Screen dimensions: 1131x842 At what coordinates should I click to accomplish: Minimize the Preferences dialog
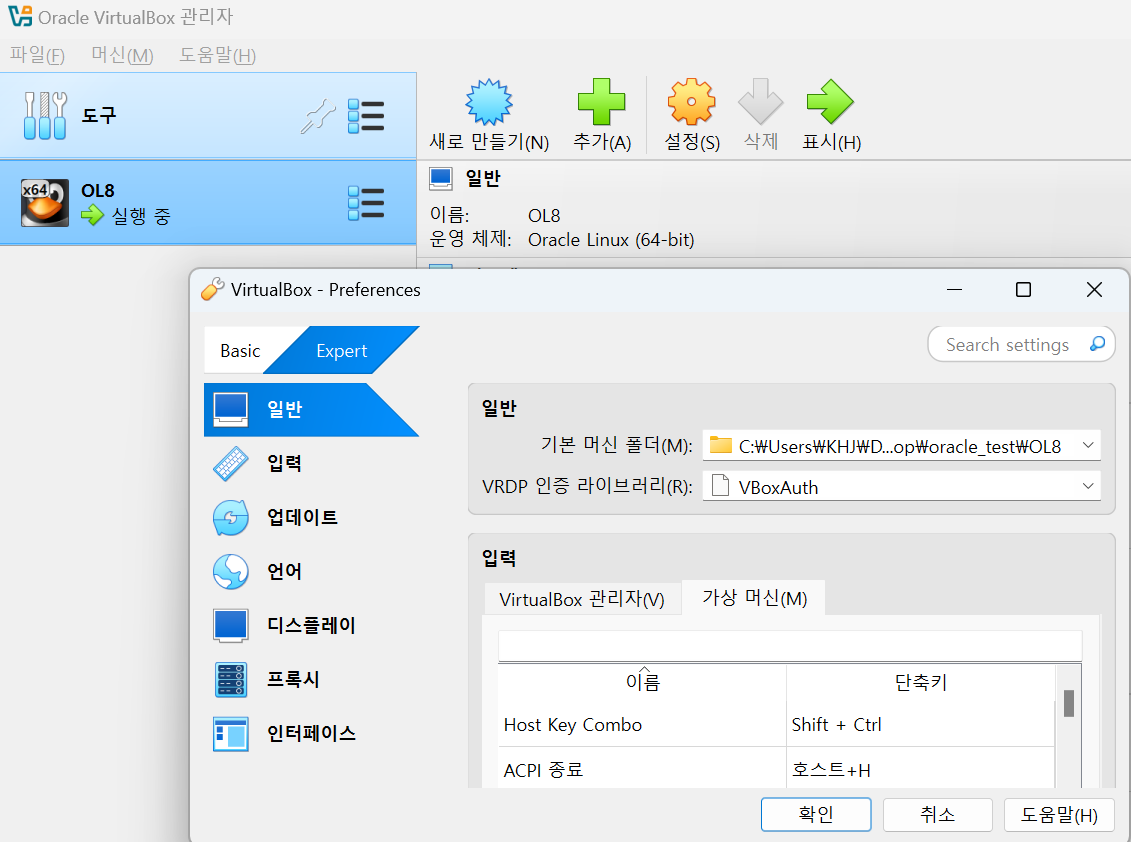click(954, 289)
